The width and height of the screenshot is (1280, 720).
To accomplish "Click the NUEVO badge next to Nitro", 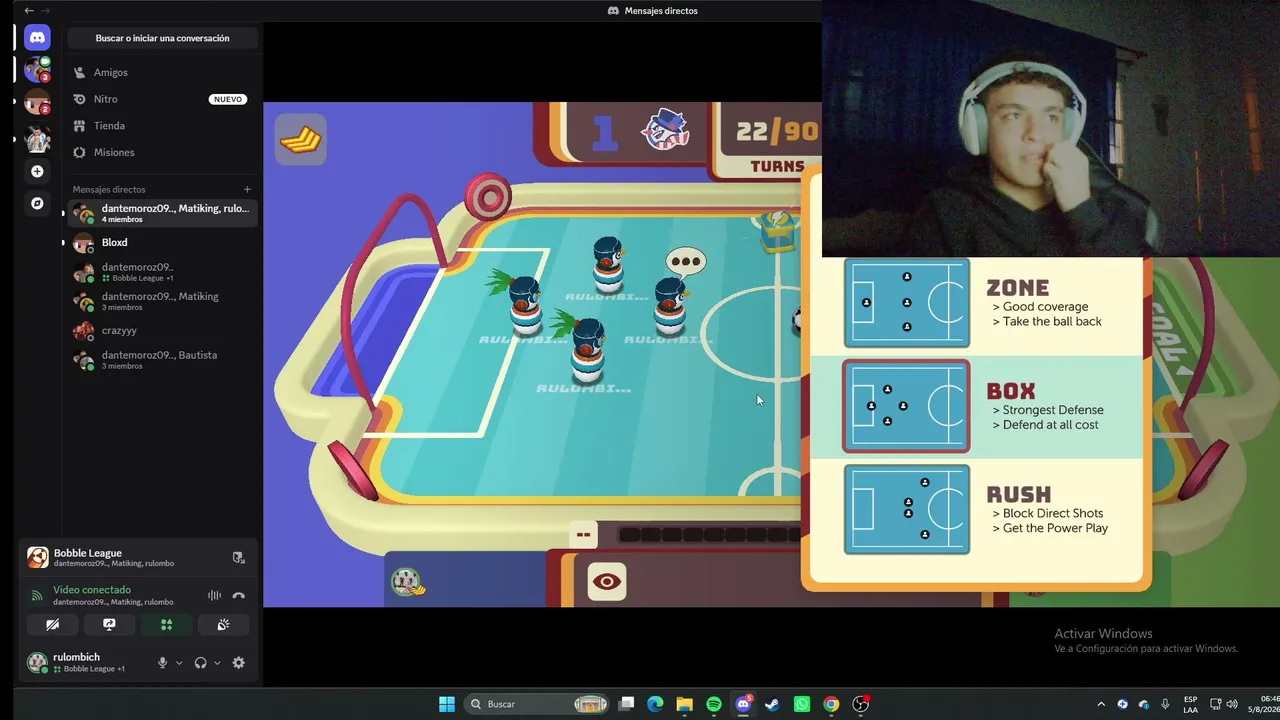I will [x=228, y=99].
